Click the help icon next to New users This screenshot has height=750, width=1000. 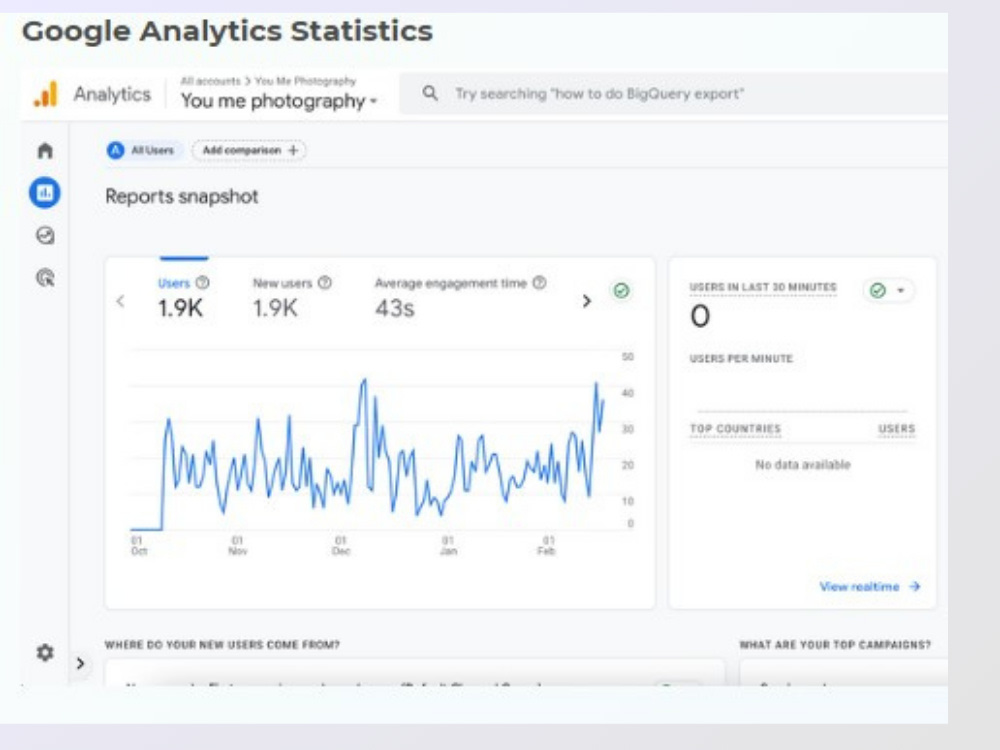tap(325, 283)
